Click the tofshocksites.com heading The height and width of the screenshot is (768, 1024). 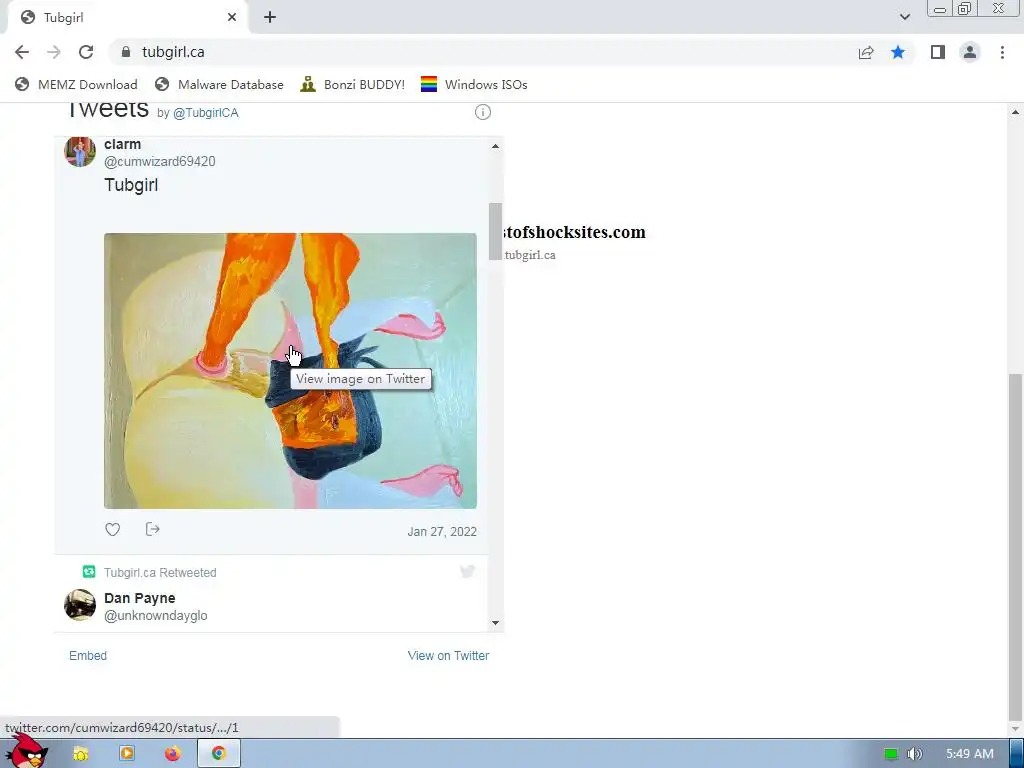(x=574, y=232)
